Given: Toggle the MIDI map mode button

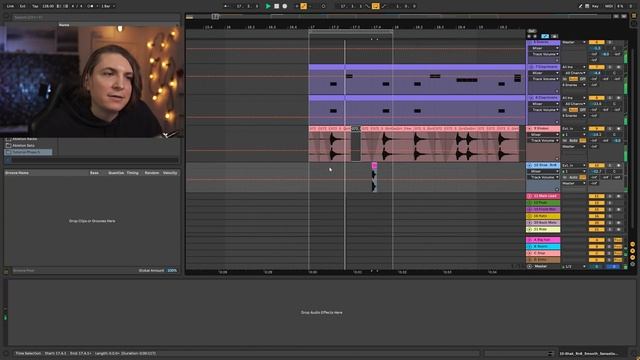Looking at the screenshot, I should pos(609,6).
